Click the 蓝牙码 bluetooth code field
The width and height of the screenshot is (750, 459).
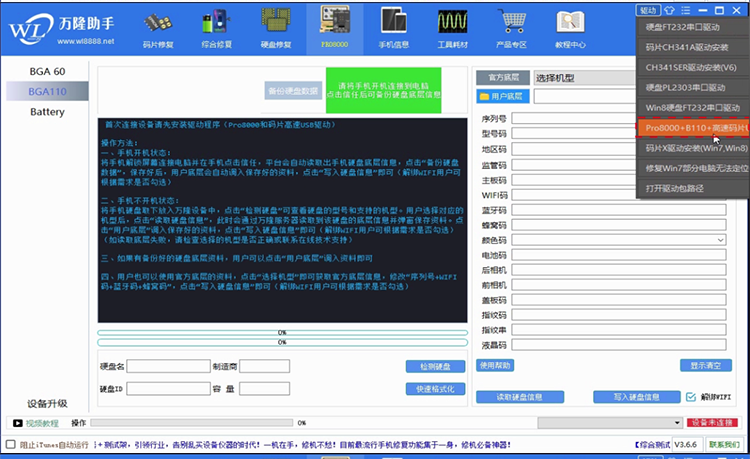(x=619, y=210)
